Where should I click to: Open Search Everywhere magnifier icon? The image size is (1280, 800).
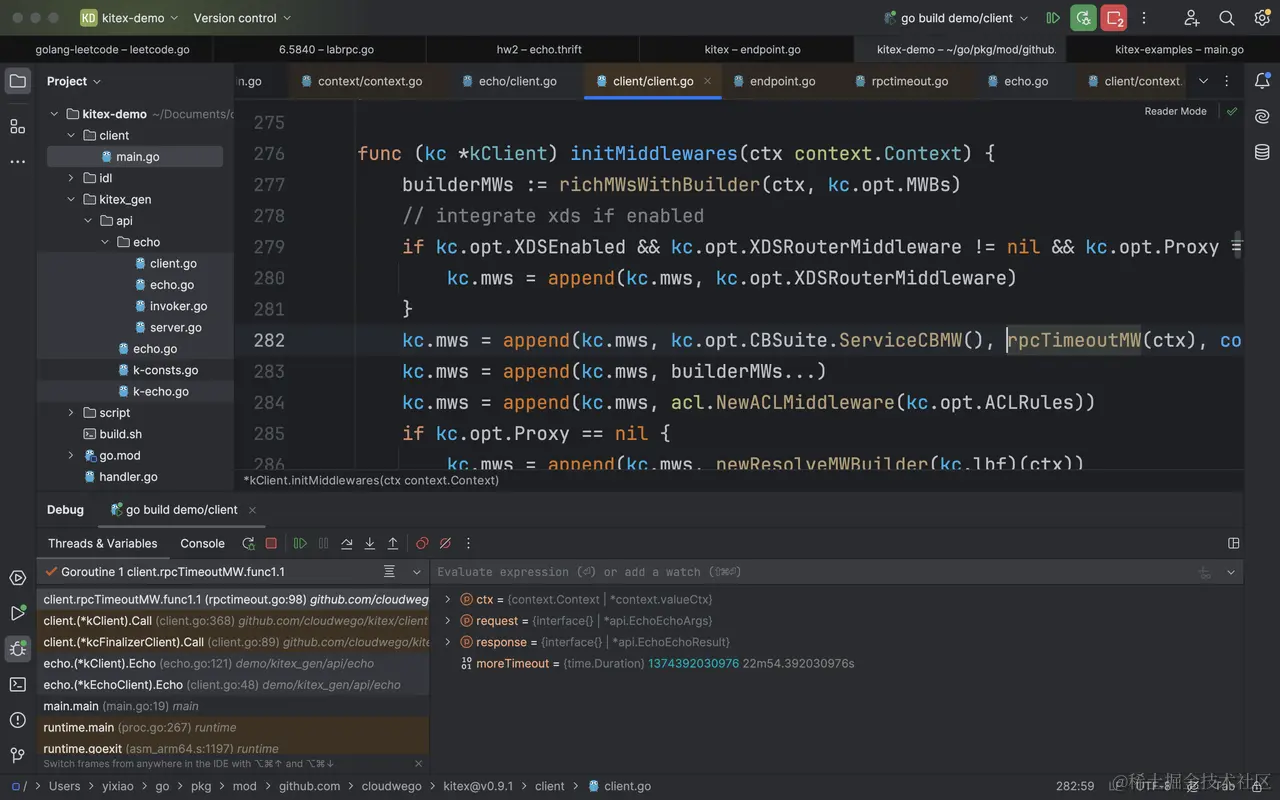[1227, 18]
